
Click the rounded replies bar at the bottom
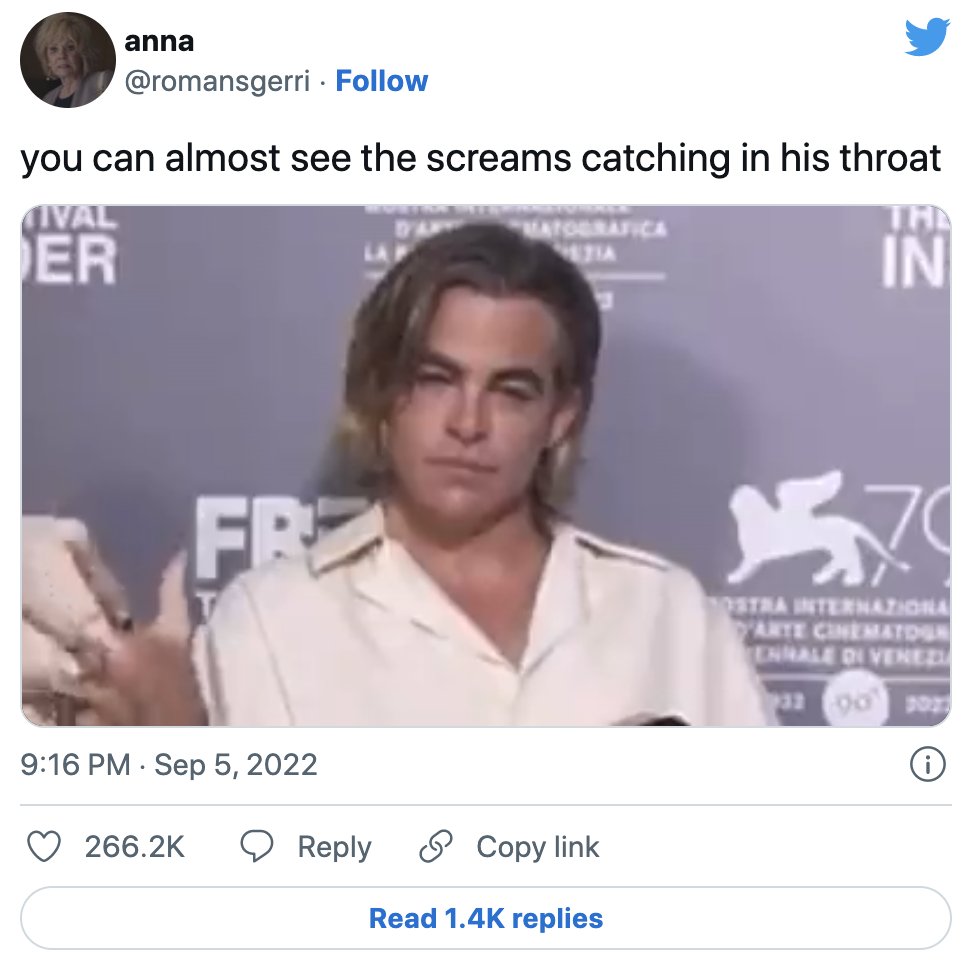[x=487, y=917]
